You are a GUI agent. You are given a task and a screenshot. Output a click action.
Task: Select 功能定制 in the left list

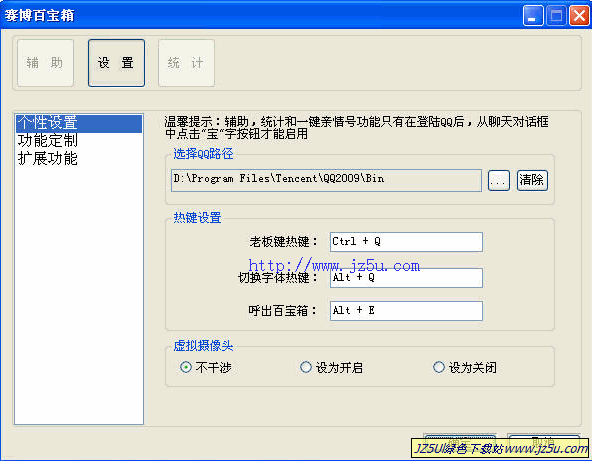79,141
